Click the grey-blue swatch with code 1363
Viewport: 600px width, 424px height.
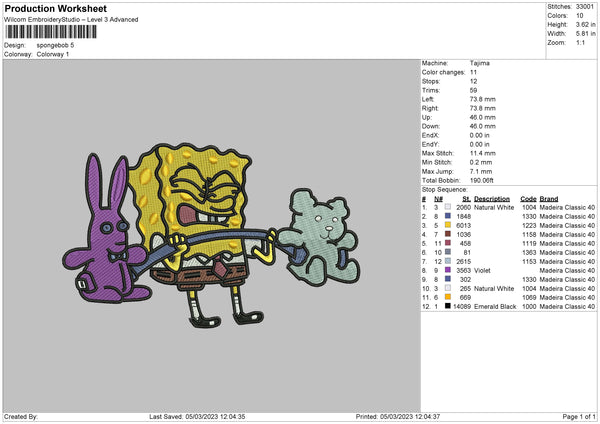[447, 252]
